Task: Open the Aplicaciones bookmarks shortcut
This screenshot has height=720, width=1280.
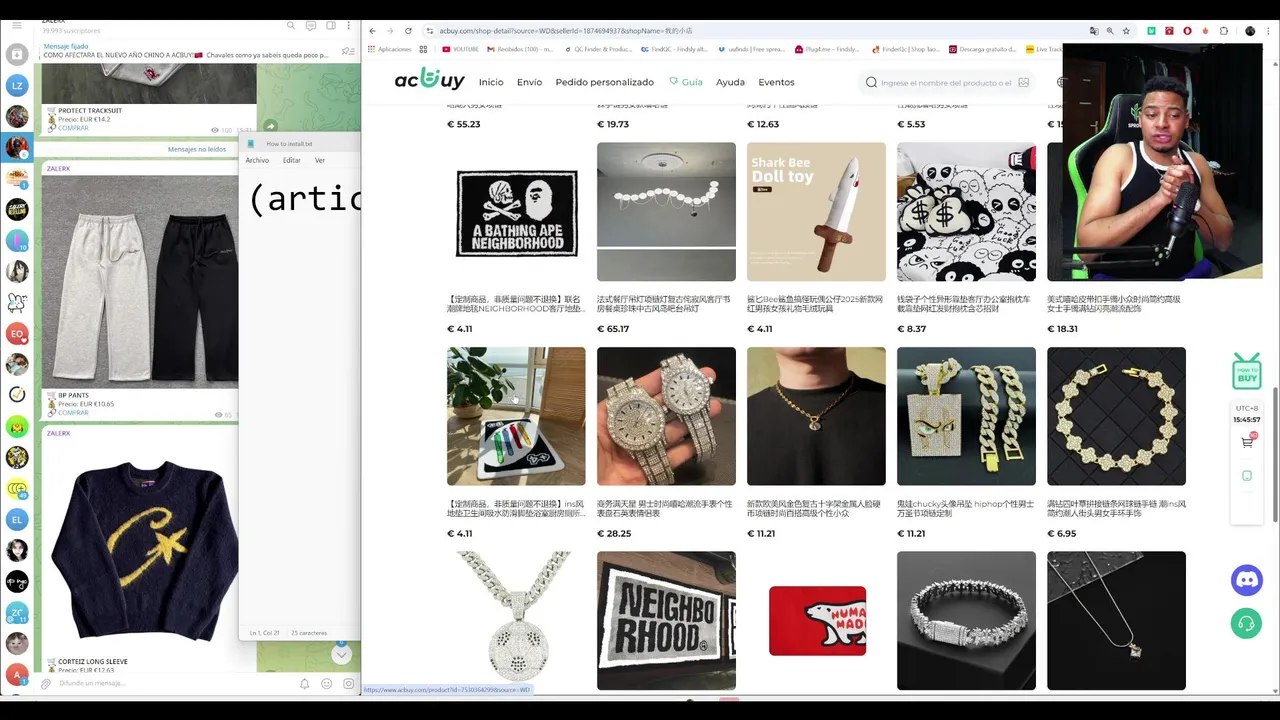Action: pos(389,49)
